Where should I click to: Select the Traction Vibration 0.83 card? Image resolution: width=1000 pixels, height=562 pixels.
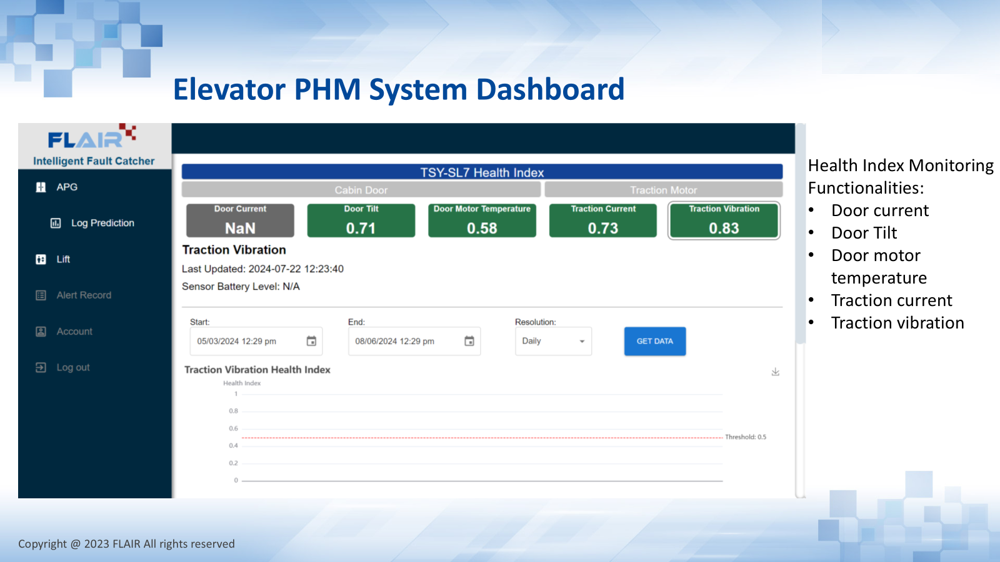point(724,221)
